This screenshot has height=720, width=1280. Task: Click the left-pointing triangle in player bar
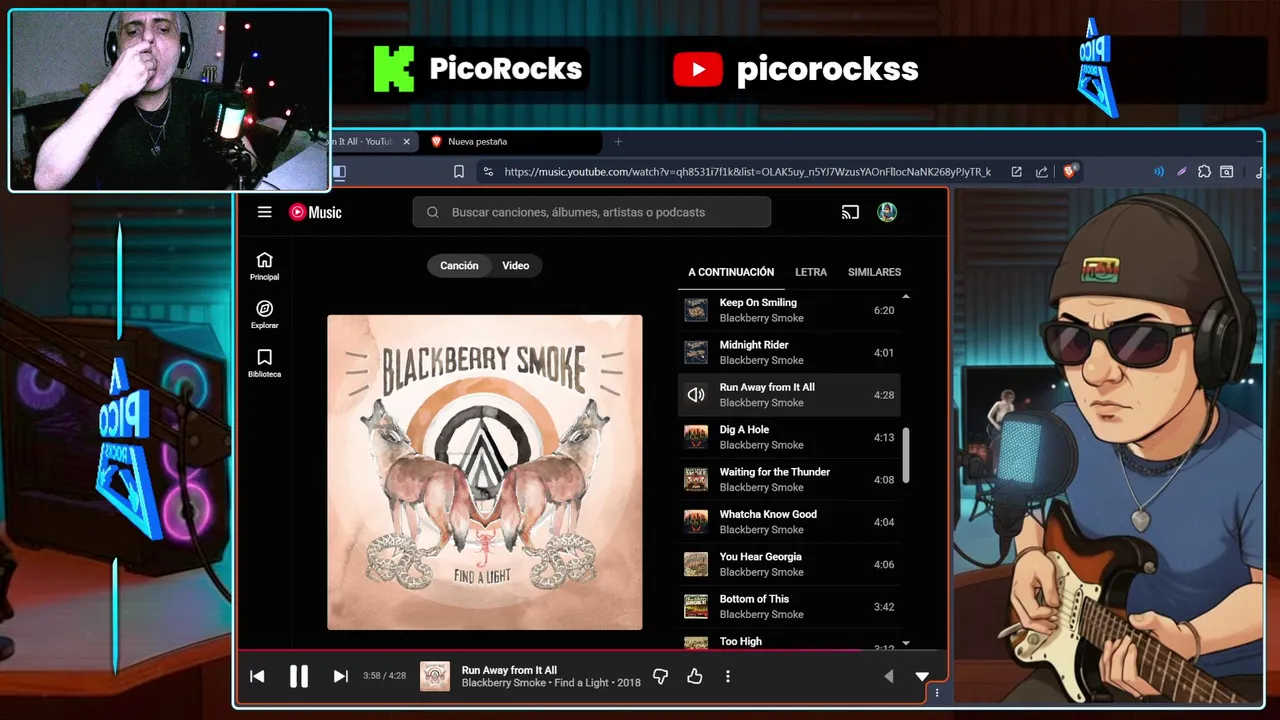(888, 677)
